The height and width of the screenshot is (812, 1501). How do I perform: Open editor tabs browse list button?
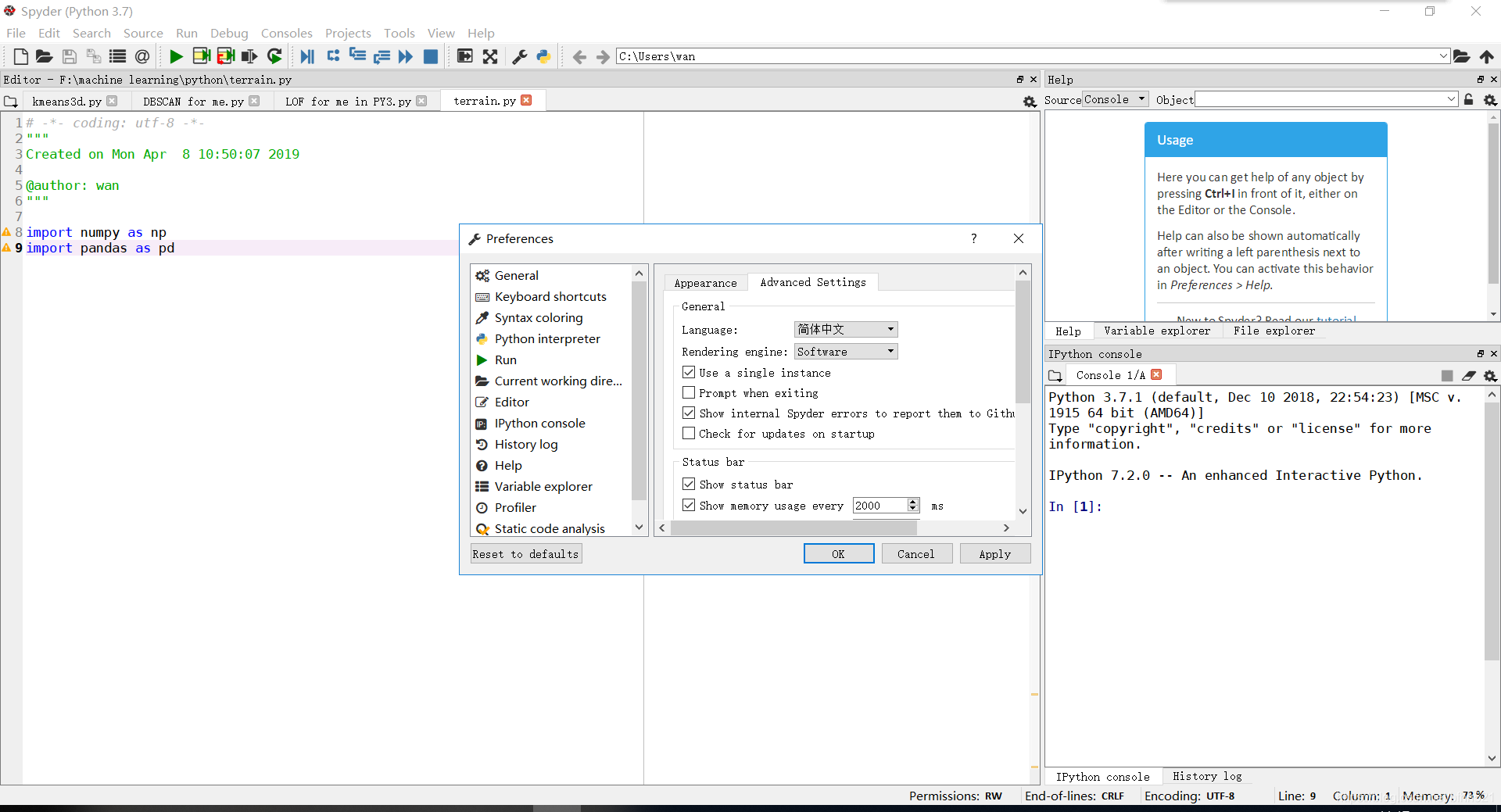[10, 102]
